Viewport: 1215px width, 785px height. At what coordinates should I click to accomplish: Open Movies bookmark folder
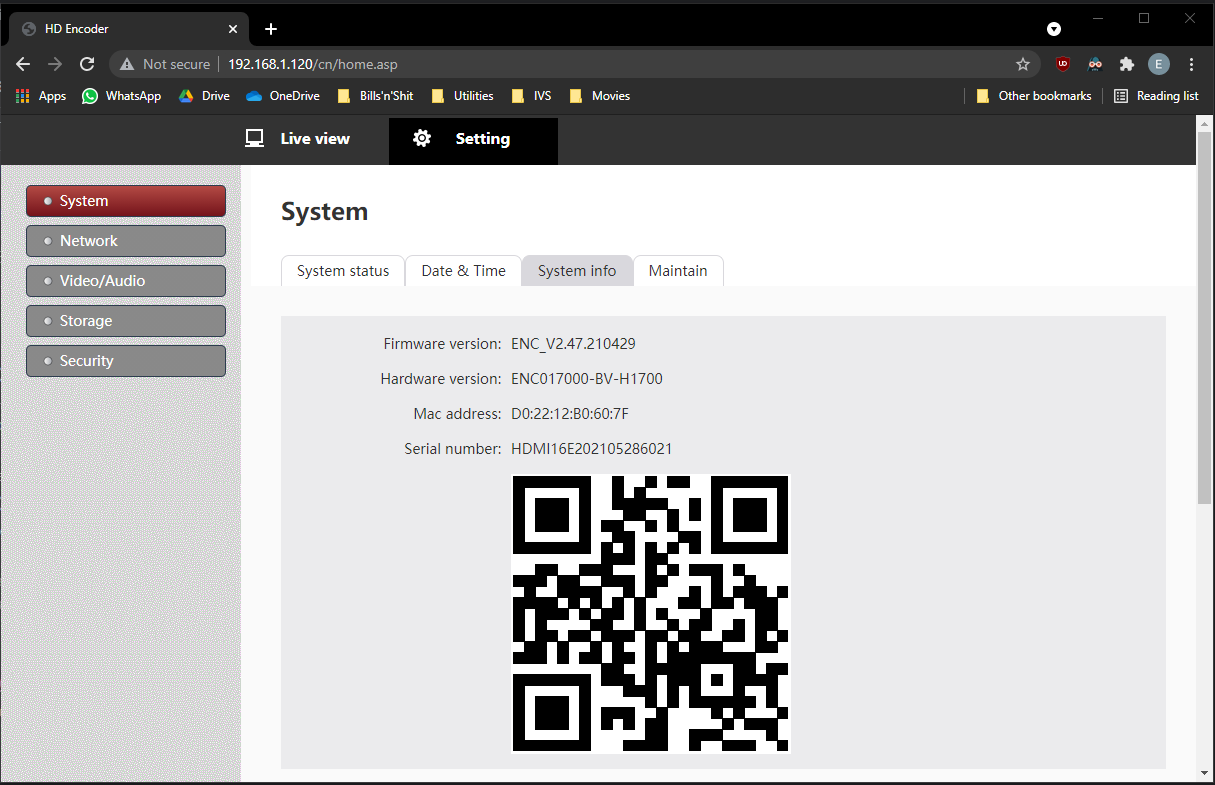click(599, 96)
